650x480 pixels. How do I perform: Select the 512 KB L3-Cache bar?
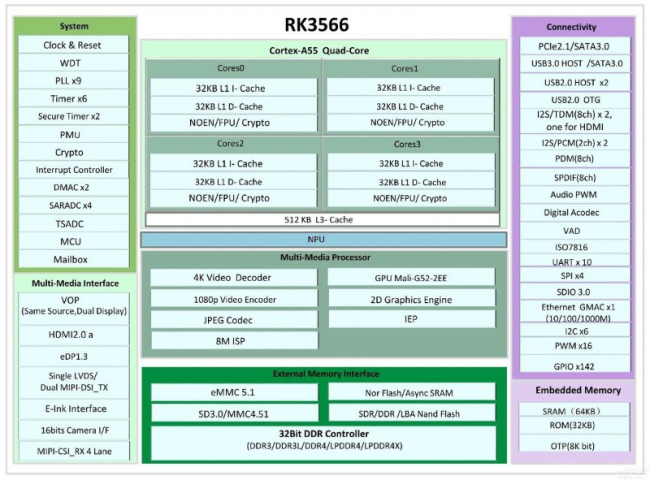click(x=322, y=220)
